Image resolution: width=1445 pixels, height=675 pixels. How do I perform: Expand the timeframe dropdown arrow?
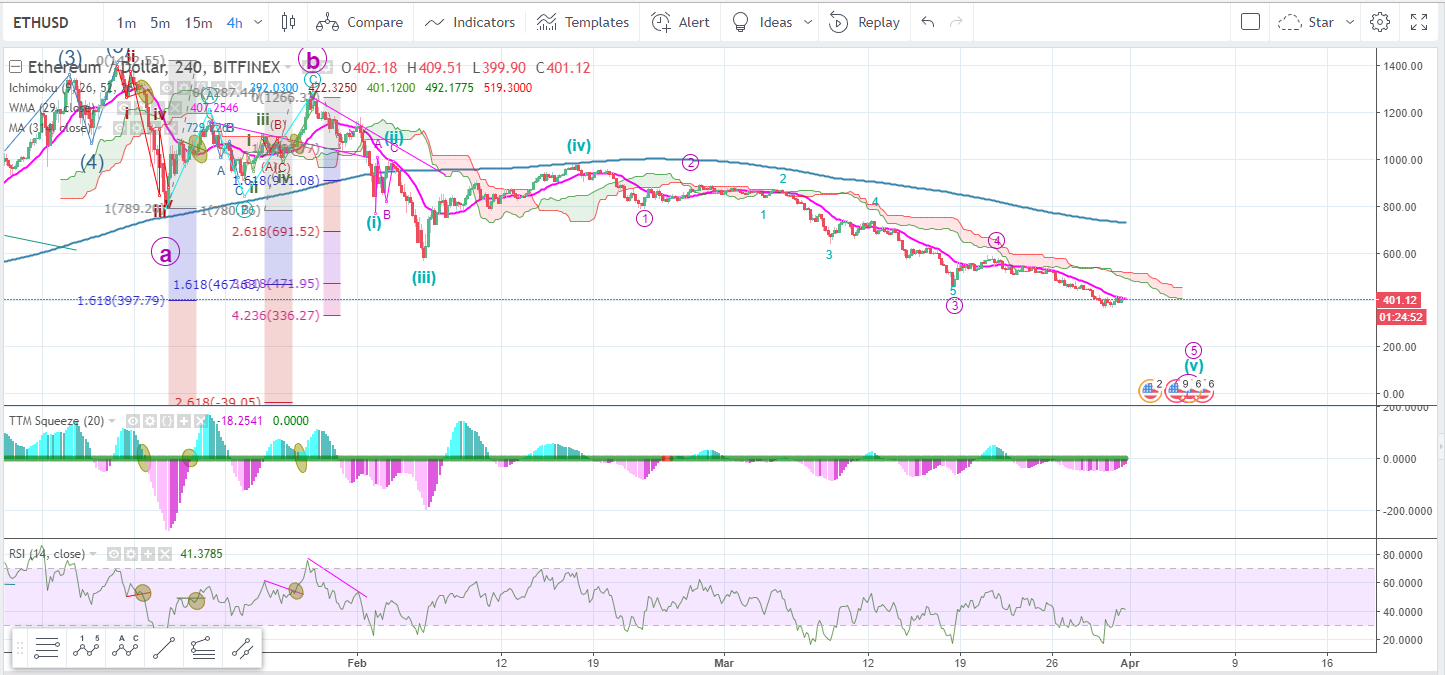(260, 22)
